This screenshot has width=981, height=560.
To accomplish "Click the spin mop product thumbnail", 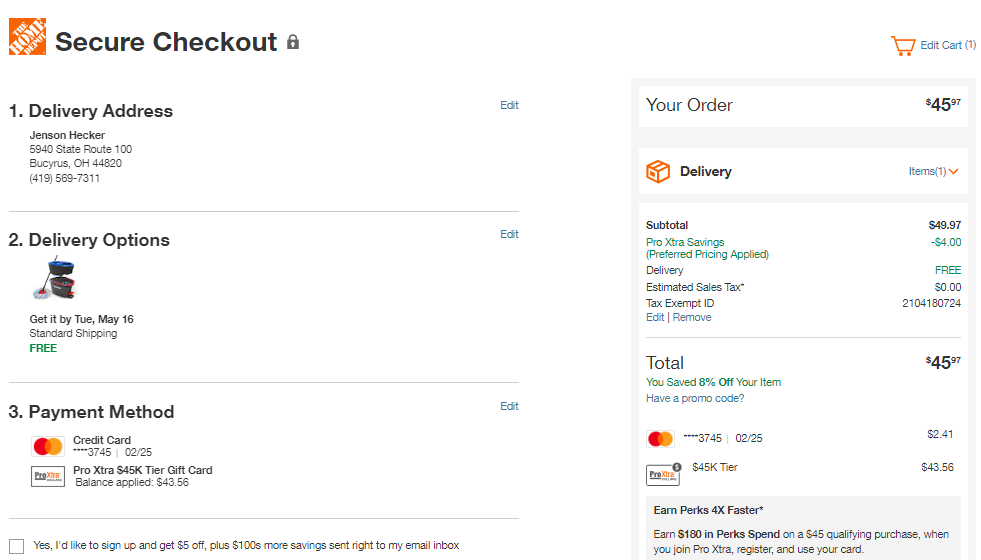I will click(x=54, y=278).
